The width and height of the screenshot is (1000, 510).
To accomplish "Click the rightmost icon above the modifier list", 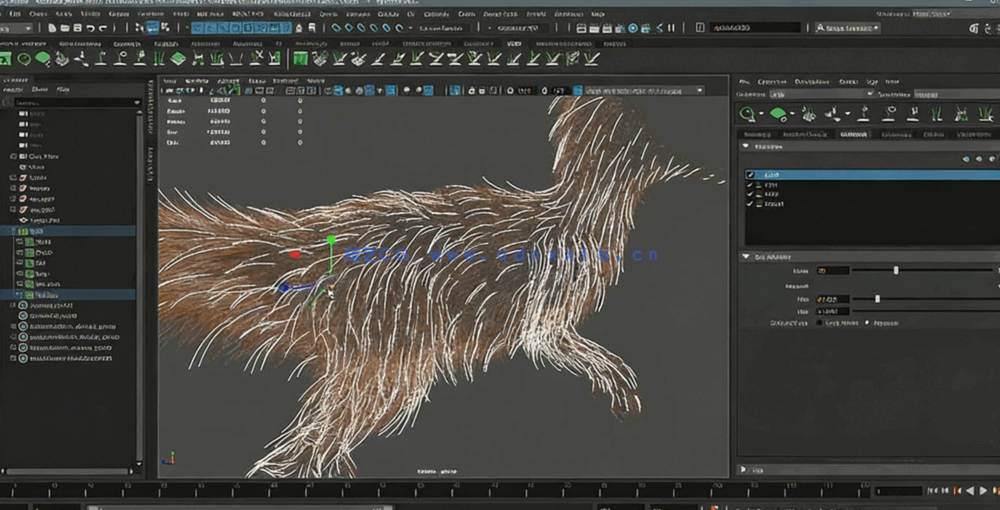I will pos(992,159).
